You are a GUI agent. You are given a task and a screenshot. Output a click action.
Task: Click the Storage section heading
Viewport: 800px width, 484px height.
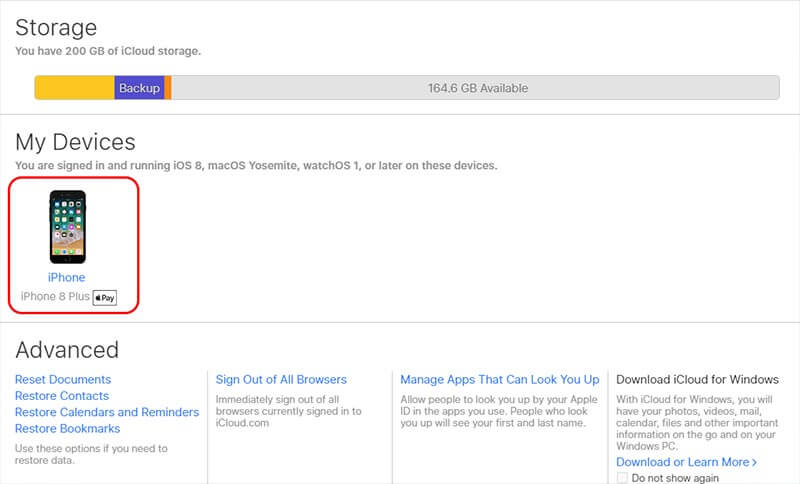(56, 28)
